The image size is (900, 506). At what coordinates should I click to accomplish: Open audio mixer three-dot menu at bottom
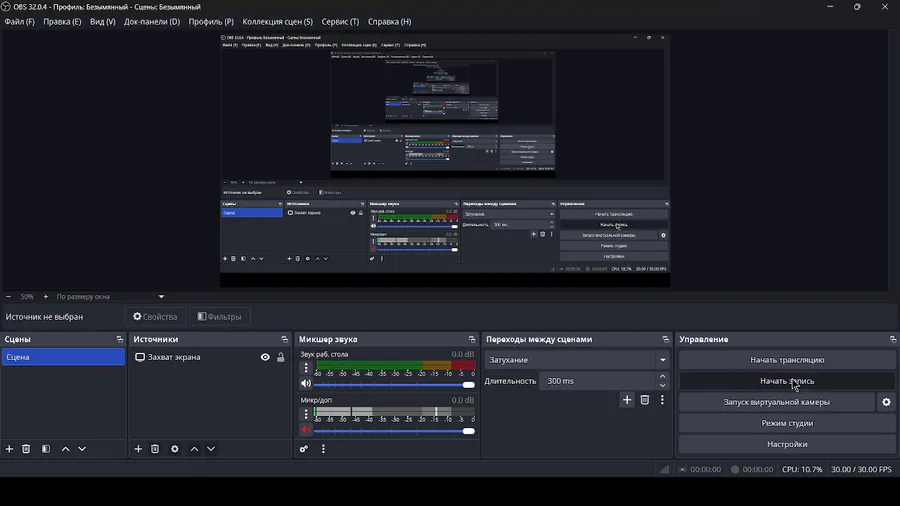(323, 449)
